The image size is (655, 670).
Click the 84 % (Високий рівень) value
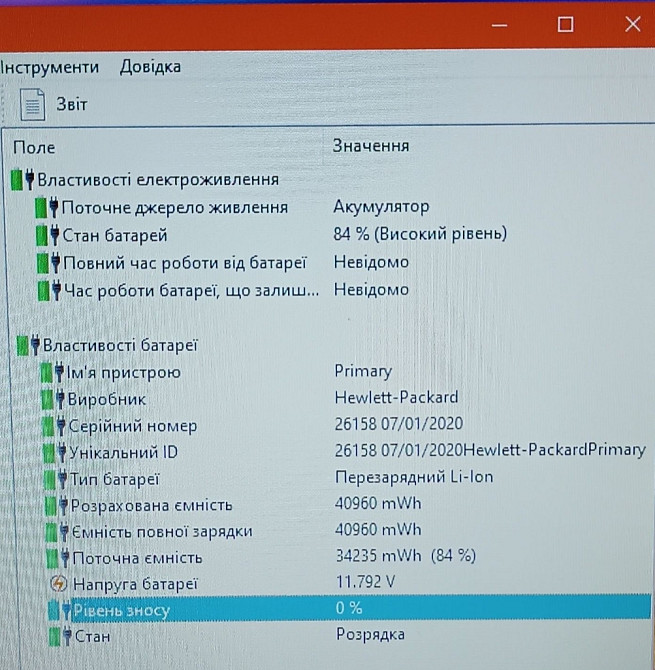point(420,234)
